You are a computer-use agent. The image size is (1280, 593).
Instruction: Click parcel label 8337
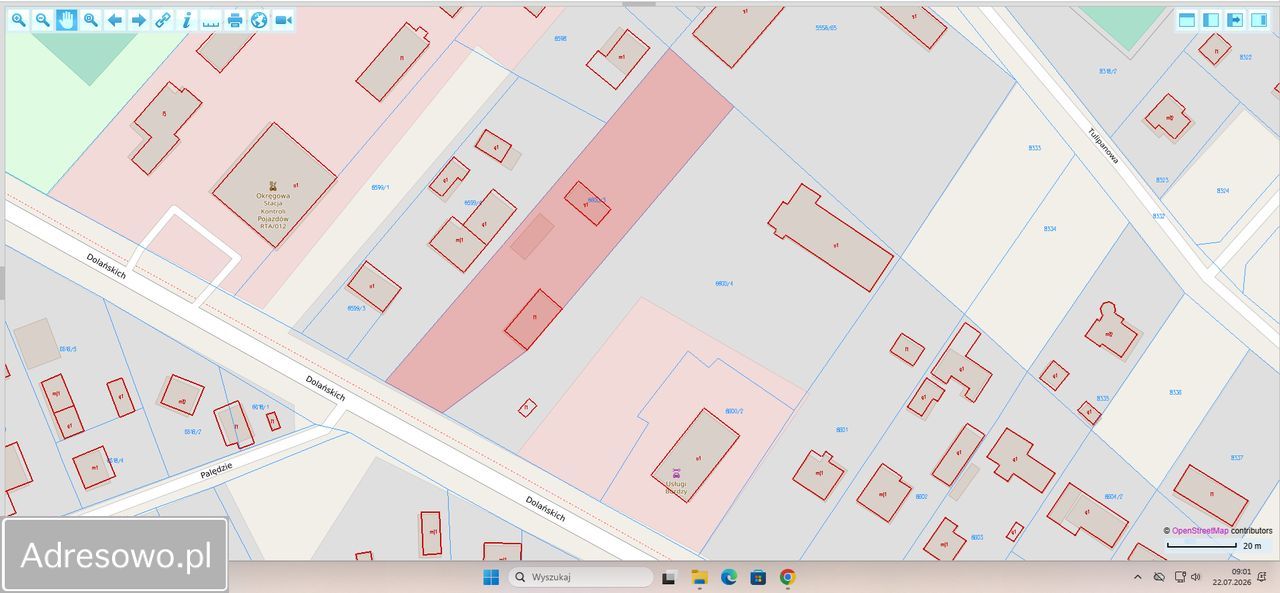click(x=1236, y=458)
